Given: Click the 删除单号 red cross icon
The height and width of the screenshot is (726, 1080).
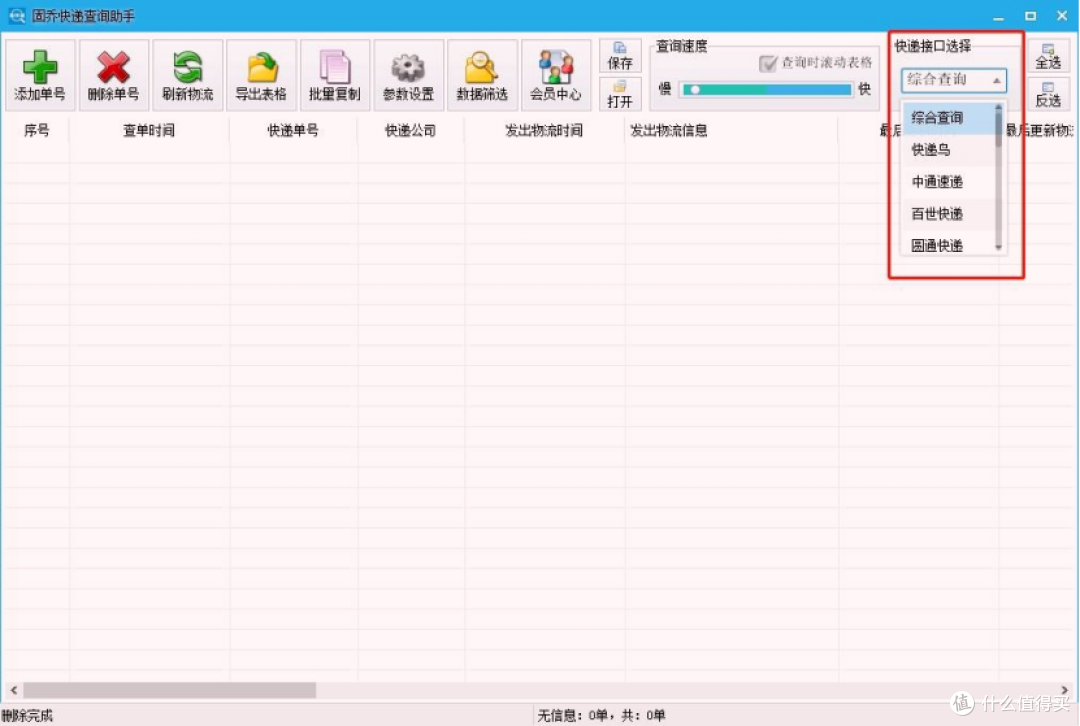Looking at the screenshot, I should coord(114,74).
